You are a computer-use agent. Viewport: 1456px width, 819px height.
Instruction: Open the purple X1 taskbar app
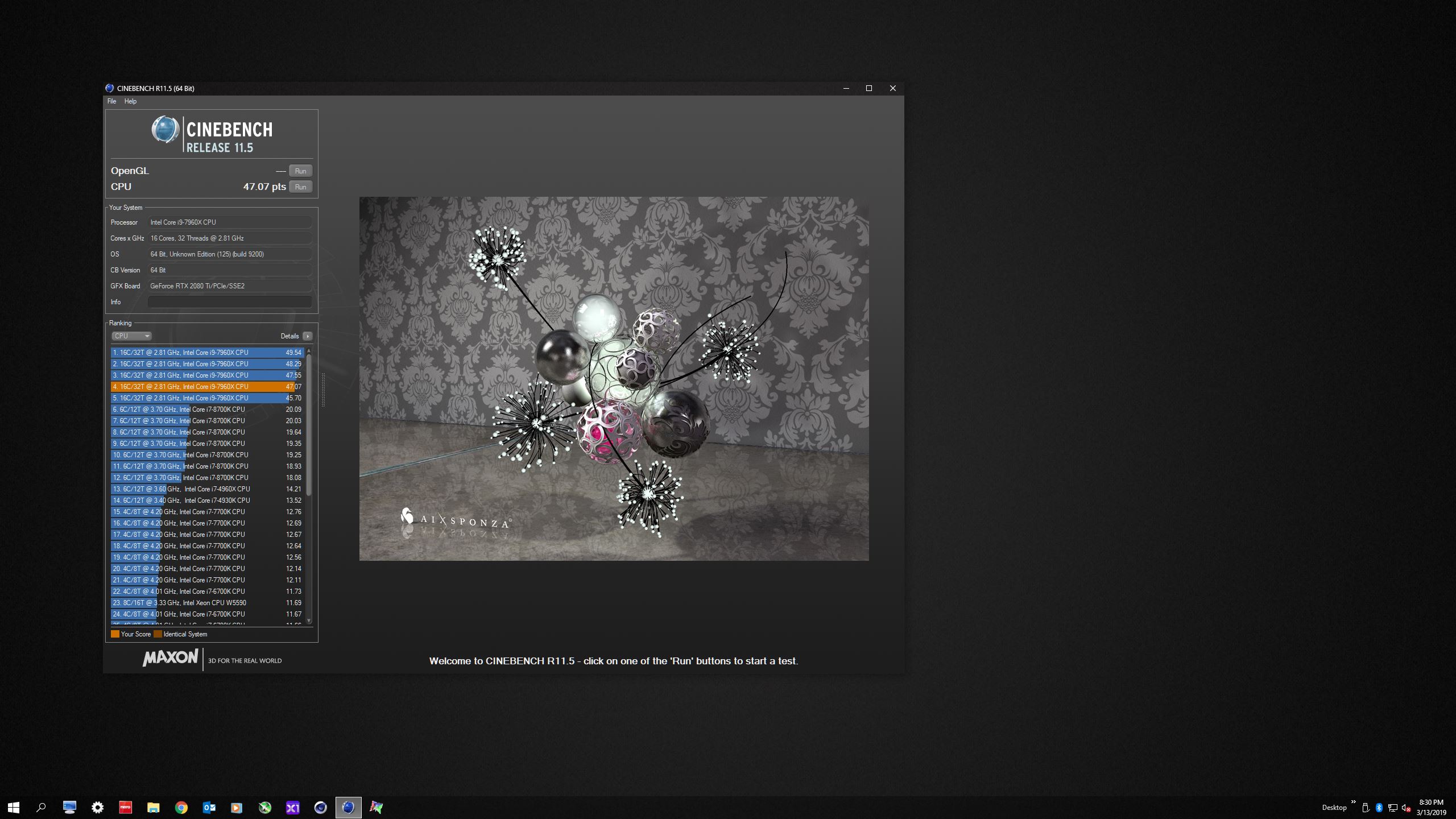click(292, 807)
